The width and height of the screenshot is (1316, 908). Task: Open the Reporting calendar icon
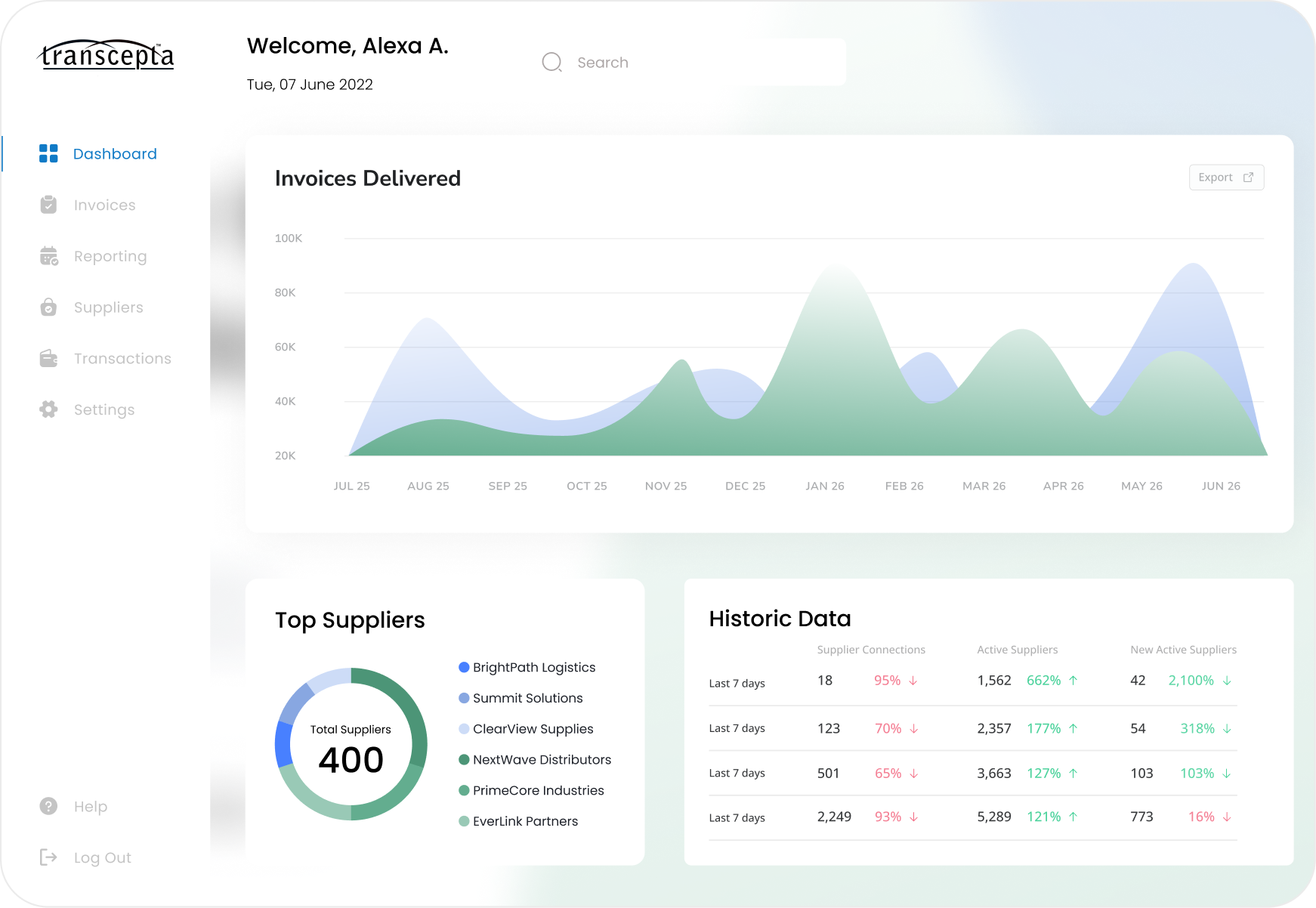(x=49, y=256)
